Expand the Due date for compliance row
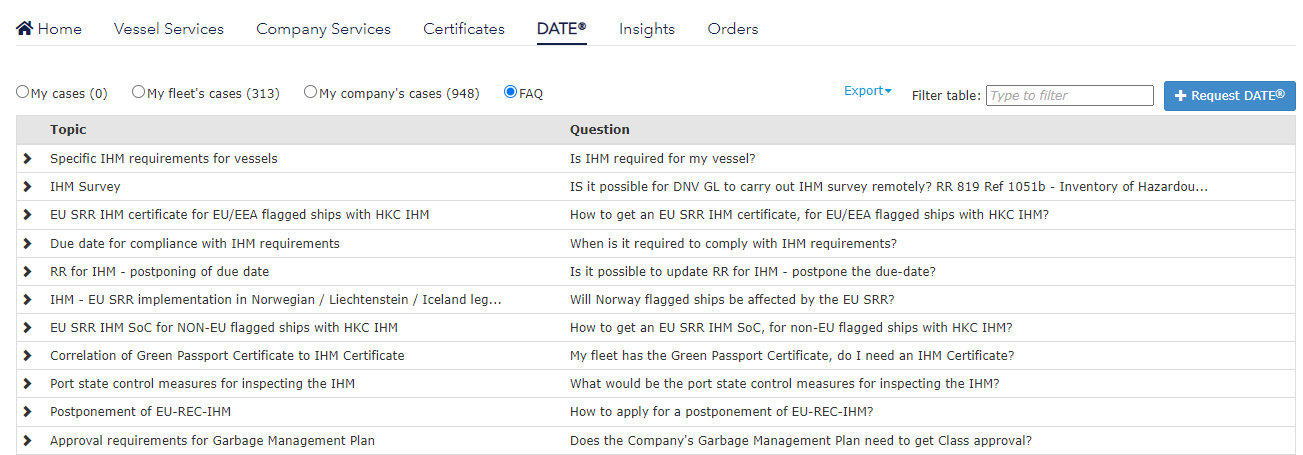This screenshot has height=455, width=1303. (x=28, y=244)
